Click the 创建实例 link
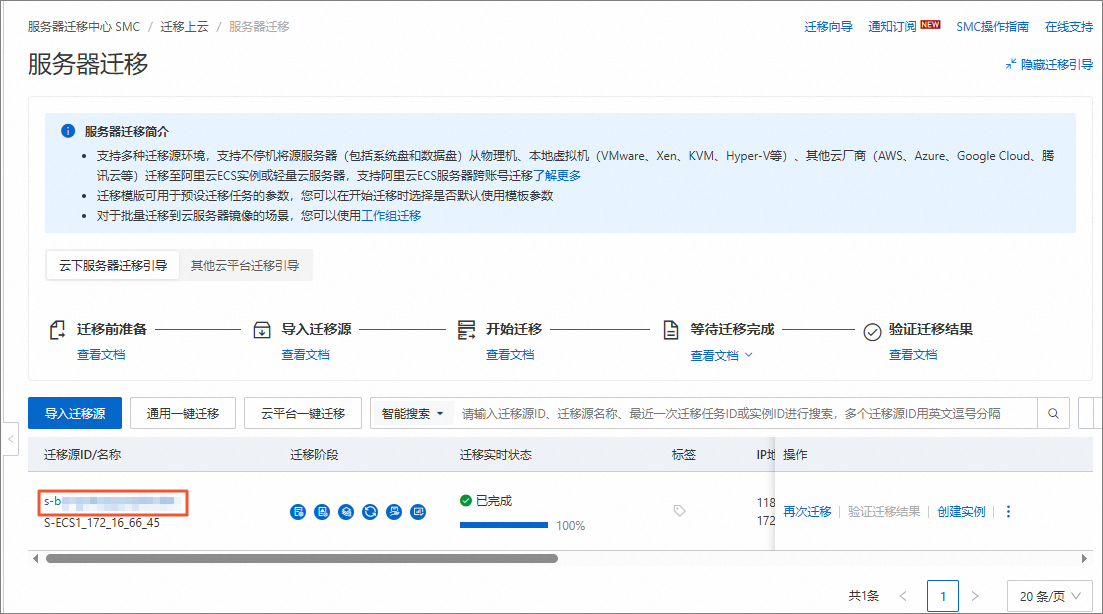1103x614 pixels. tap(961, 511)
